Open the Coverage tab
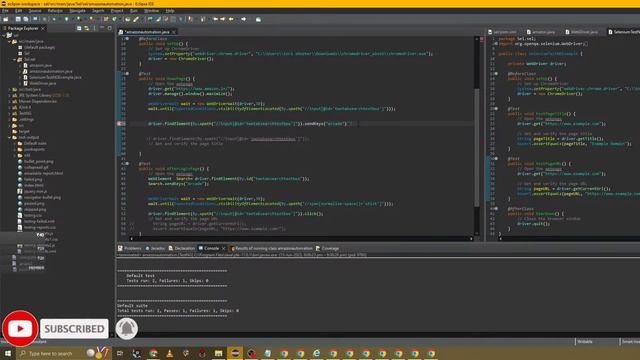Viewport: 640px width, 360px height. (327, 248)
